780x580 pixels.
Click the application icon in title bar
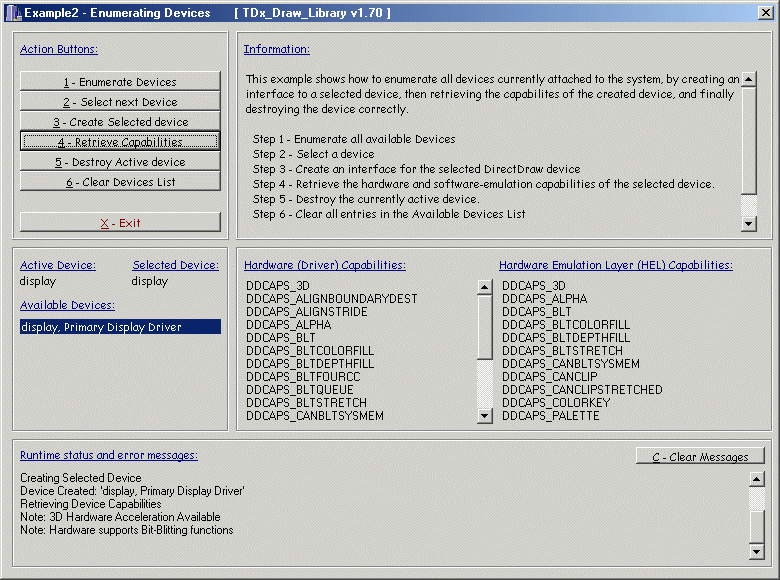(x=13, y=13)
